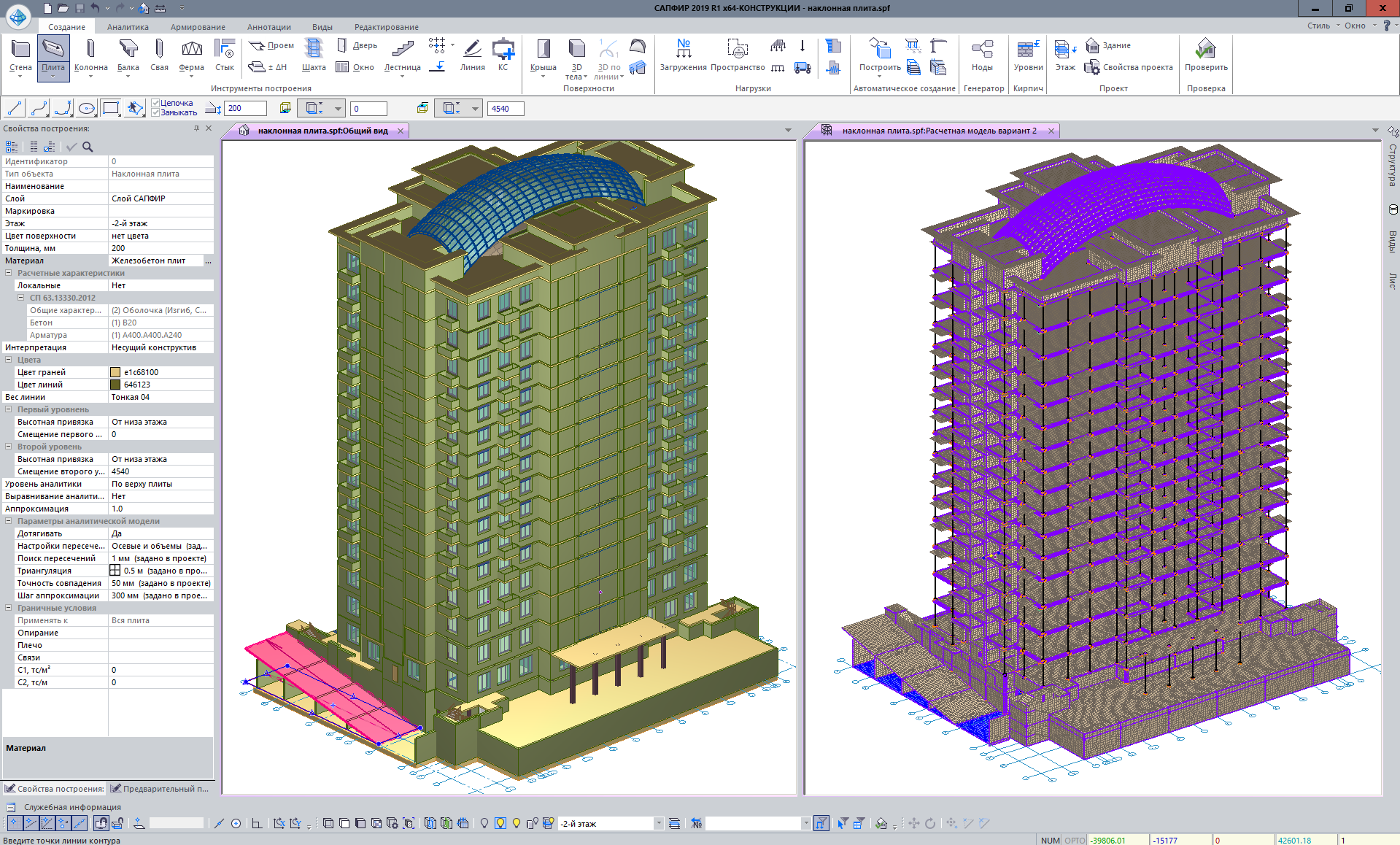This screenshot has height=845, width=1400.
Task: Switch to the Армирование ribbon tab
Action: (x=198, y=27)
